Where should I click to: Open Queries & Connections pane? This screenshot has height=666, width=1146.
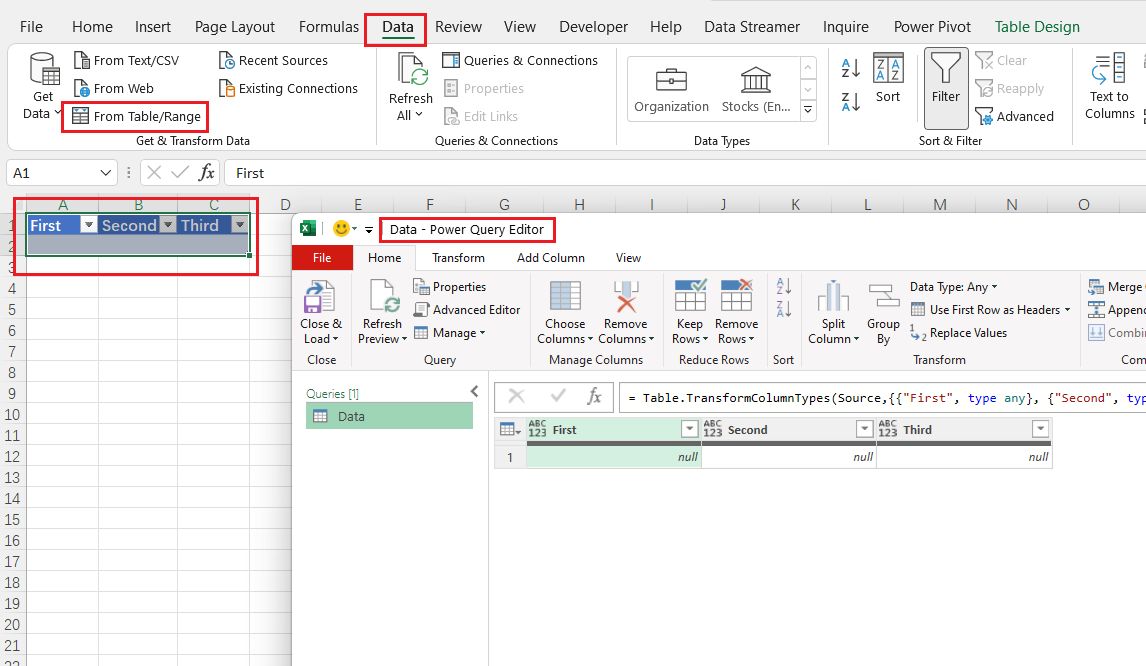pos(520,60)
